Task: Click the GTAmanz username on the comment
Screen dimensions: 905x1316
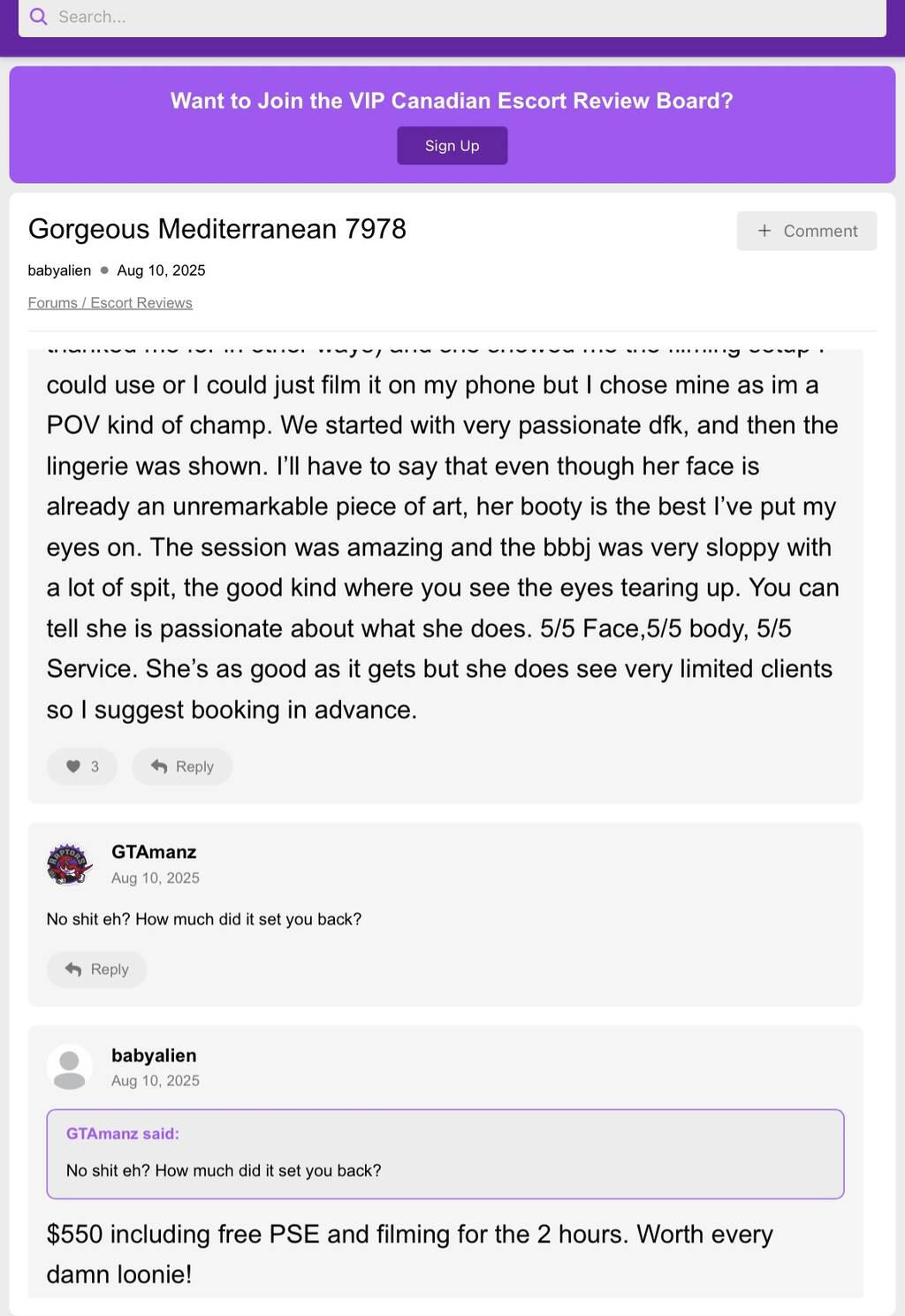Action: (x=154, y=852)
